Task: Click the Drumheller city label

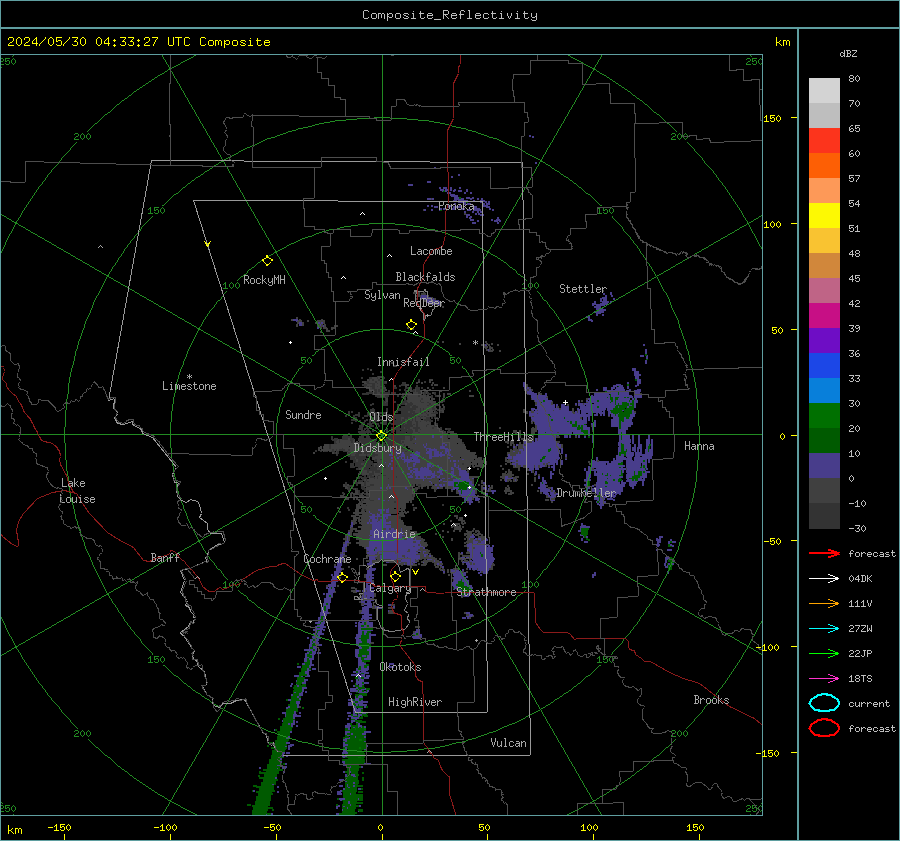Action: [586, 493]
